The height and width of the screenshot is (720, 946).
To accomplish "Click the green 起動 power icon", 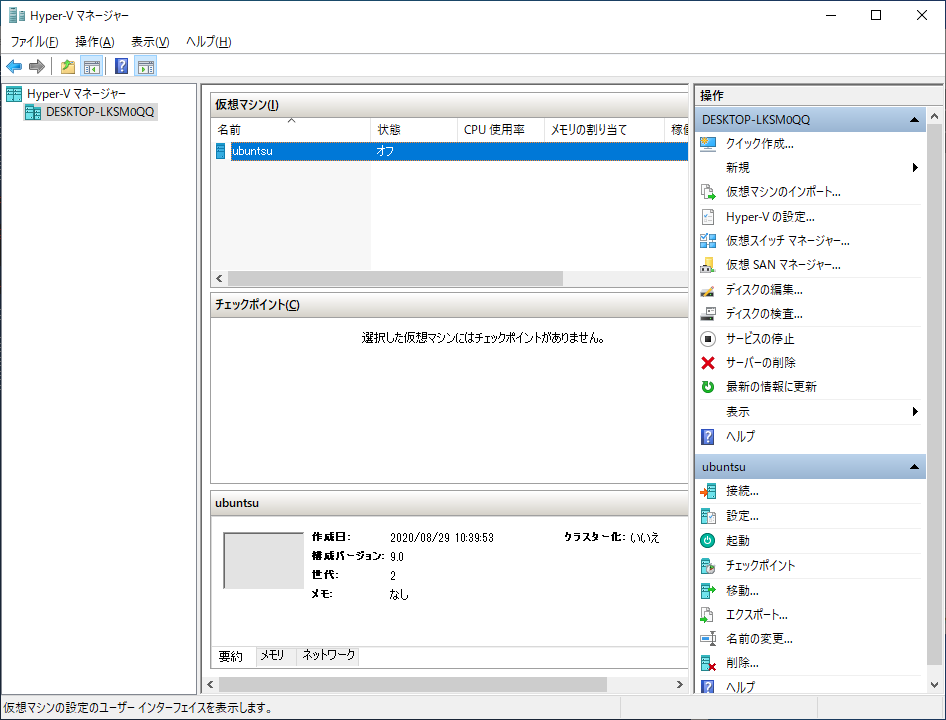I will click(708, 541).
